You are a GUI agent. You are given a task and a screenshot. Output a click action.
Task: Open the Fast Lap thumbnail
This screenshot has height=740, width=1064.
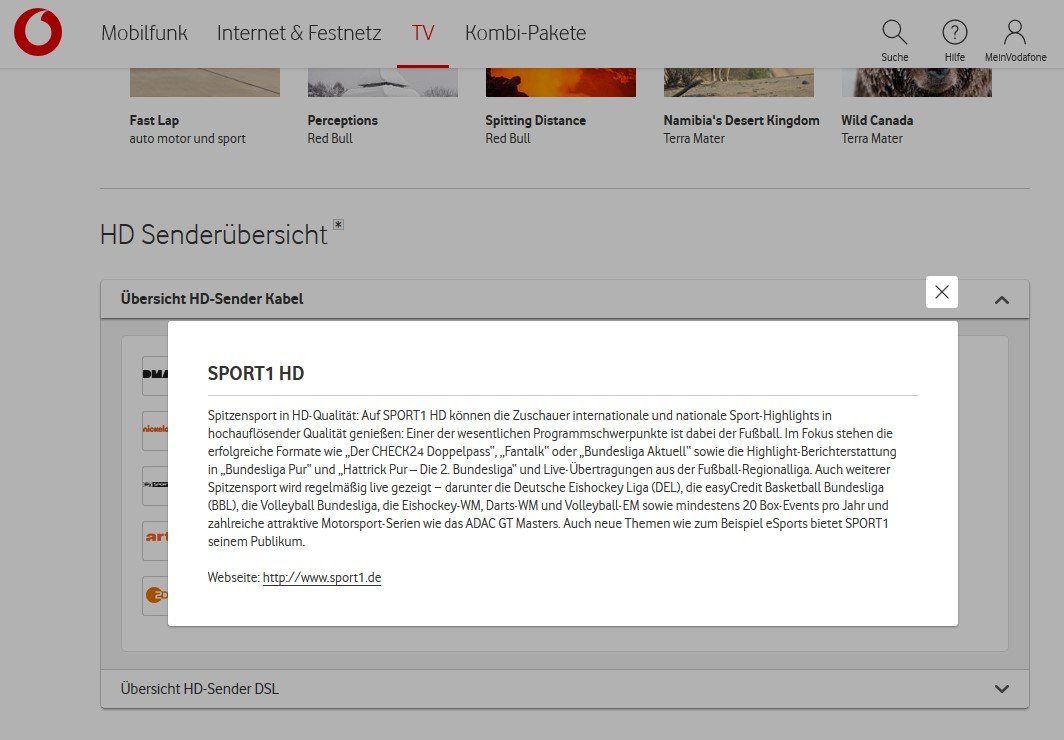[205, 82]
